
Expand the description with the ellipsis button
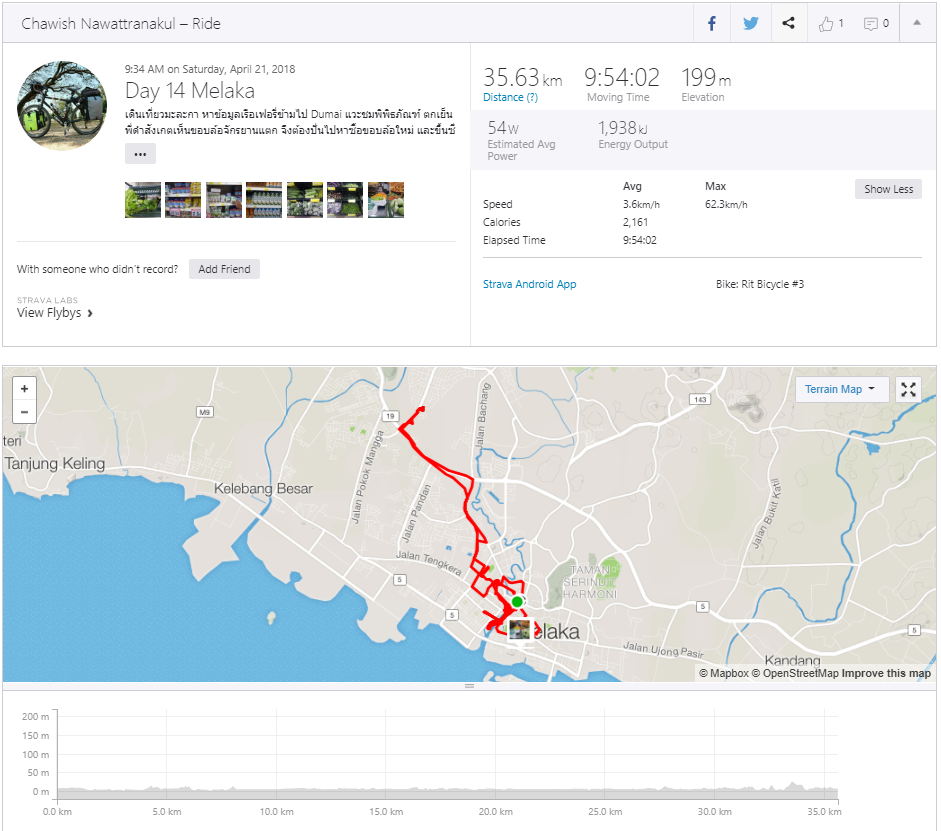point(140,154)
